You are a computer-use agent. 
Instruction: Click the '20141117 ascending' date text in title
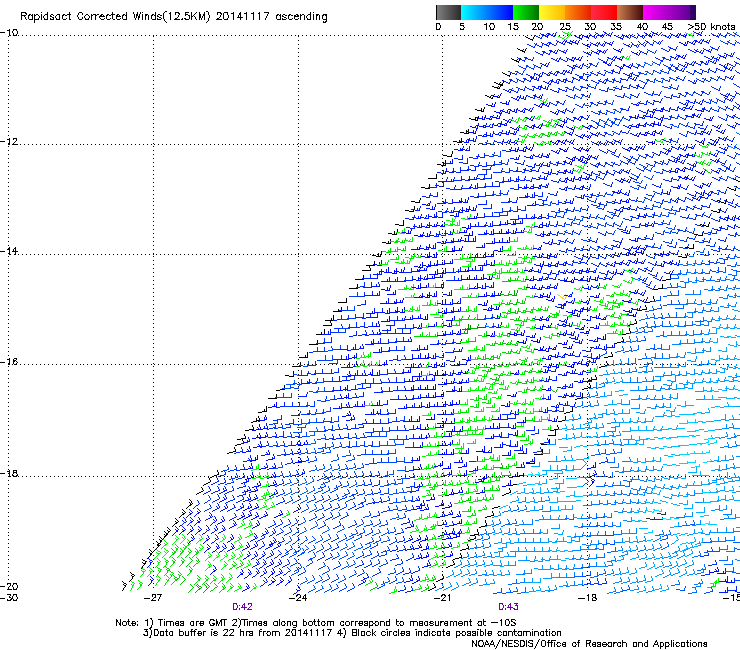(x=271, y=17)
